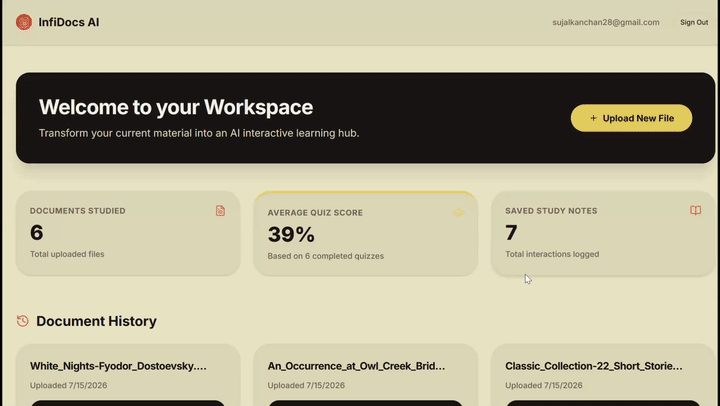Click the graduation cap icon on Average Quiz Score
Image resolution: width=720 pixels, height=406 pixels.
(x=458, y=212)
